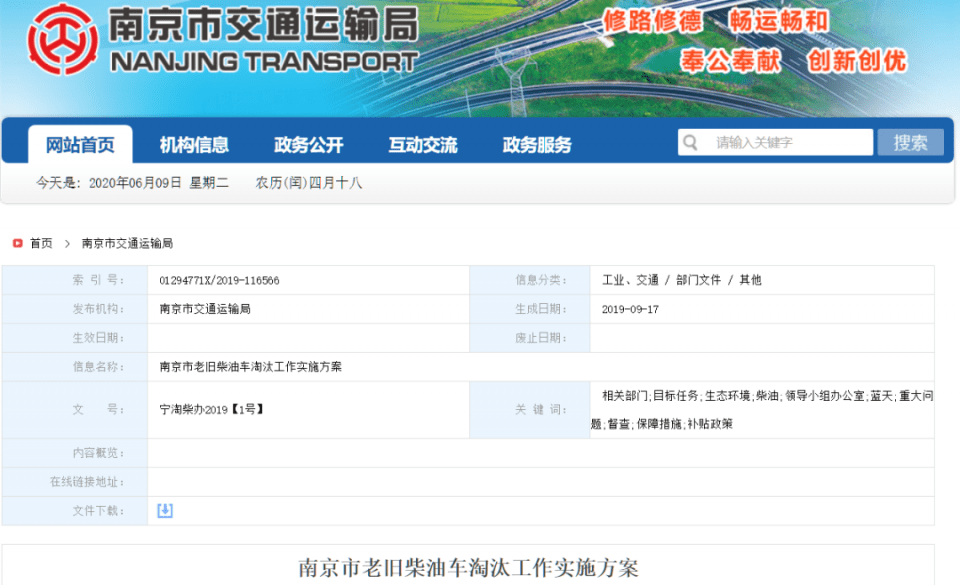Focus the 请输入关键字 search field
Viewport: 960px width, 585px height.
tap(788, 143)
